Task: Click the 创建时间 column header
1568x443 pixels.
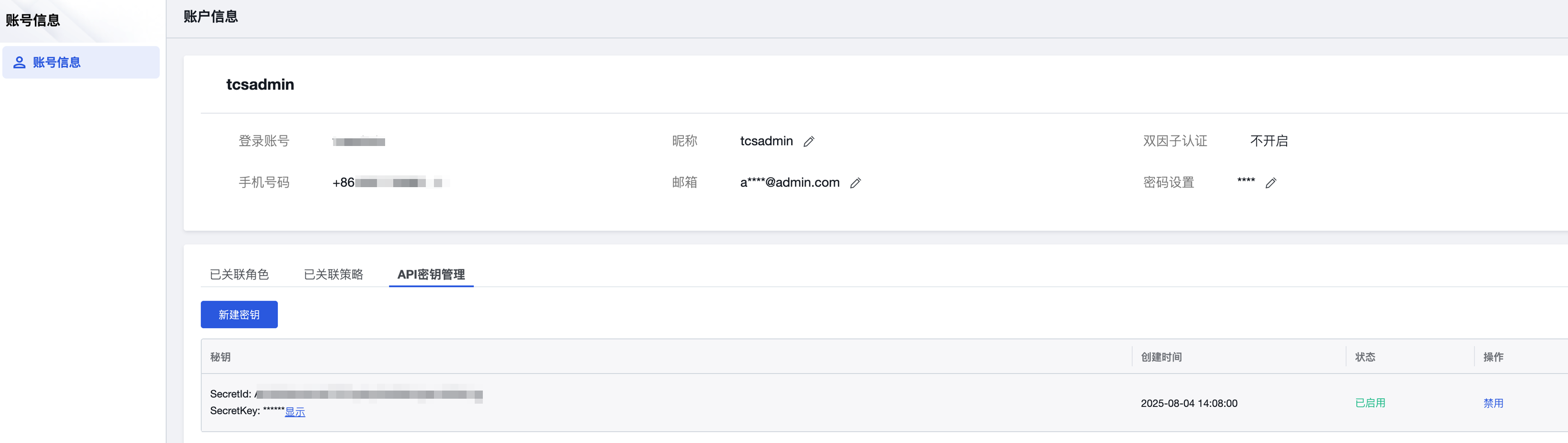Action: pos(1161,357)
